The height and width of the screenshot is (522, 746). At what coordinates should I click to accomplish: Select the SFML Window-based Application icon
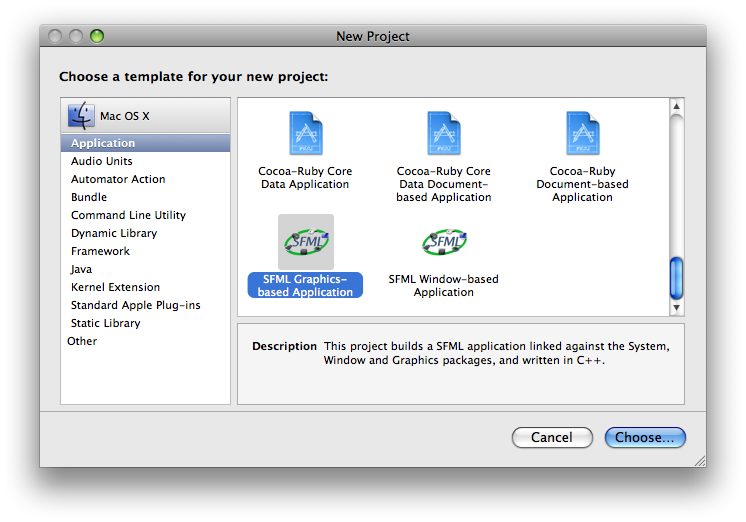coord(443,242)
